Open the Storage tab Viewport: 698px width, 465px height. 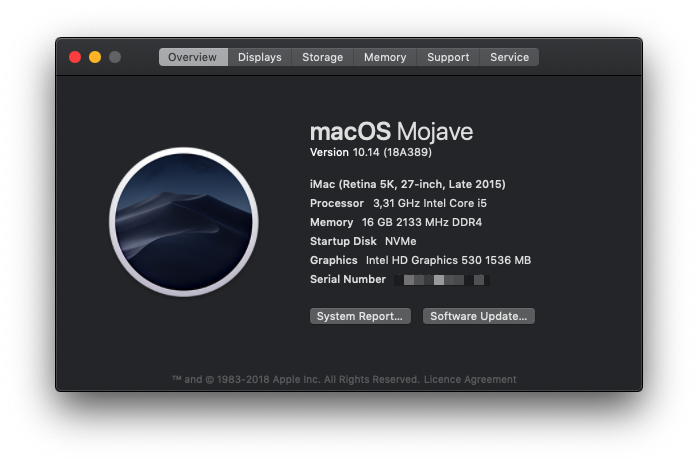coord(322,57)
